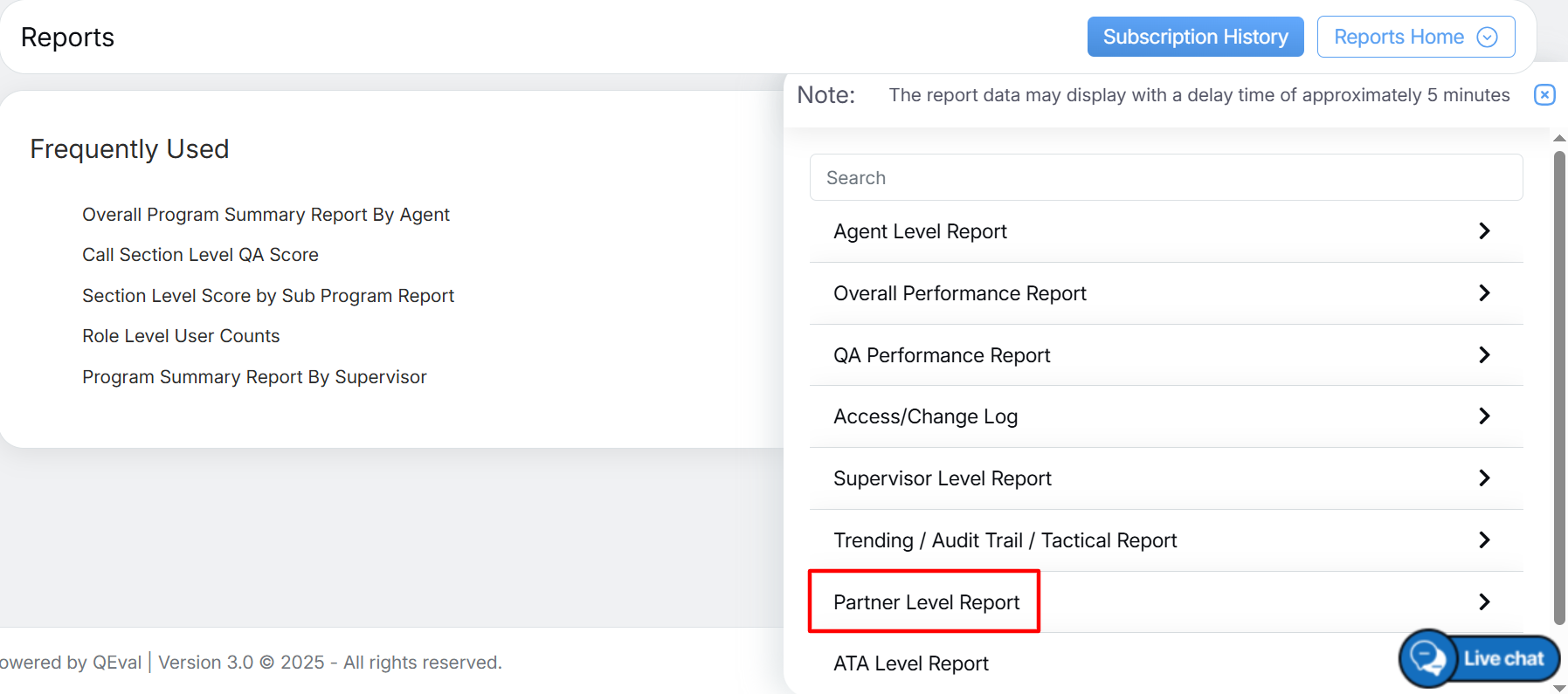This screenshot has width=1568, height=694.
Task: Open the Live chat widget
Action: tap(1480, 658)
